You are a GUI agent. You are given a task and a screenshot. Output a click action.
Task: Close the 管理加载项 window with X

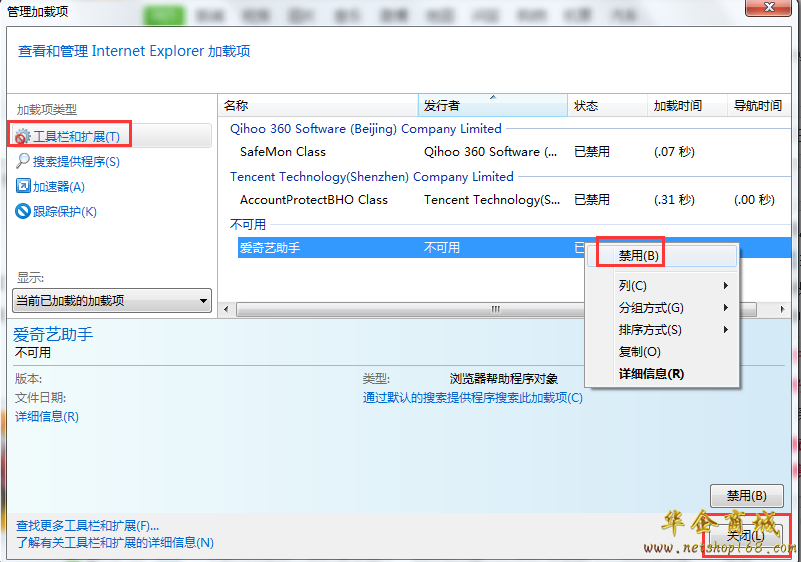pos(768,7)
